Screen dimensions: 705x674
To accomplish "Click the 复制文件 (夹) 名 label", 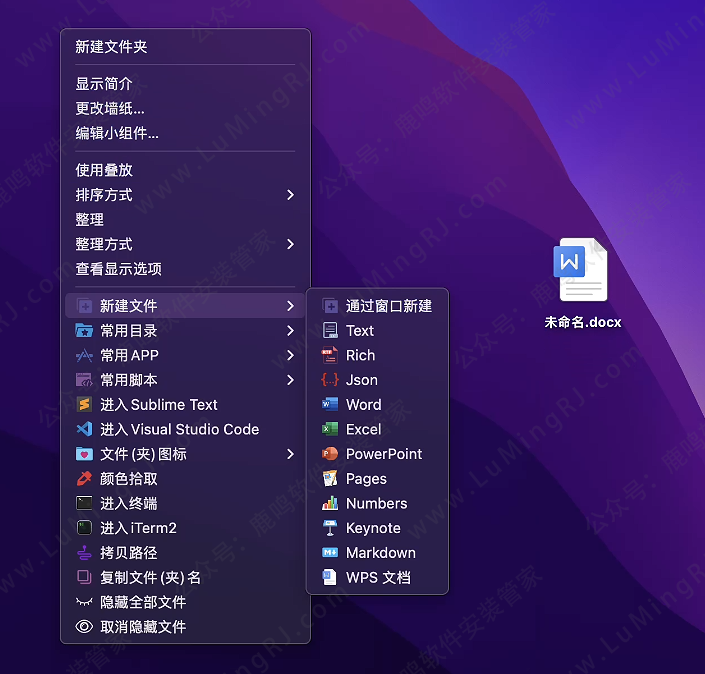I will tap(150, 577).
